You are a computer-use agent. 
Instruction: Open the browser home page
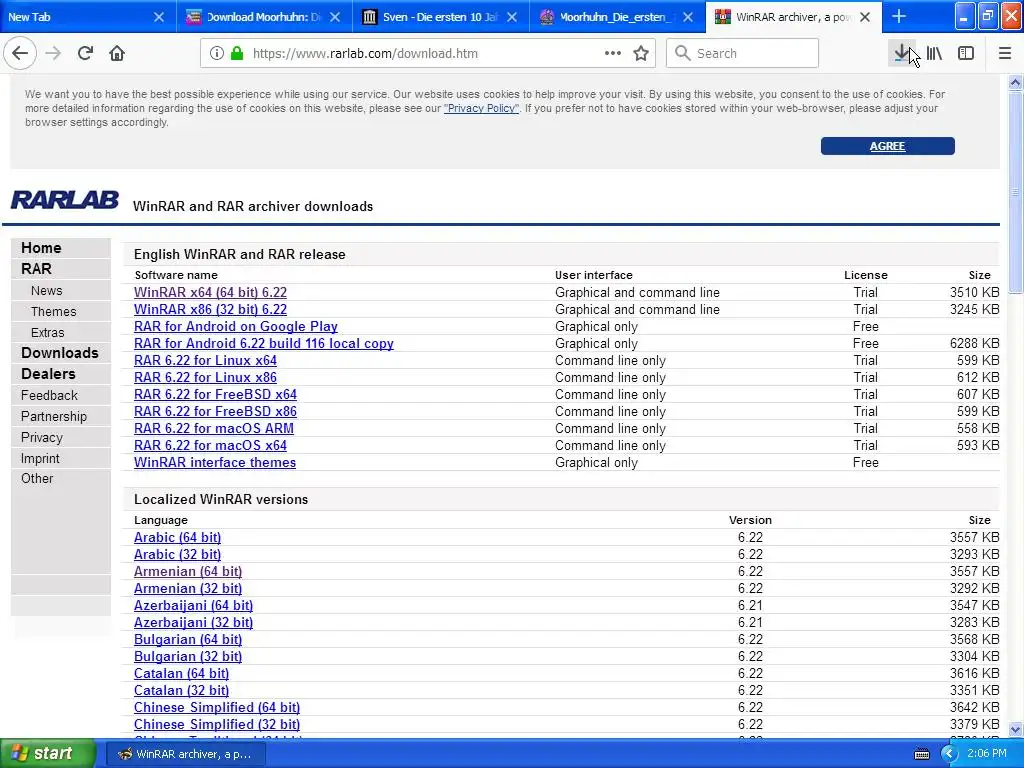click(117, 54)
